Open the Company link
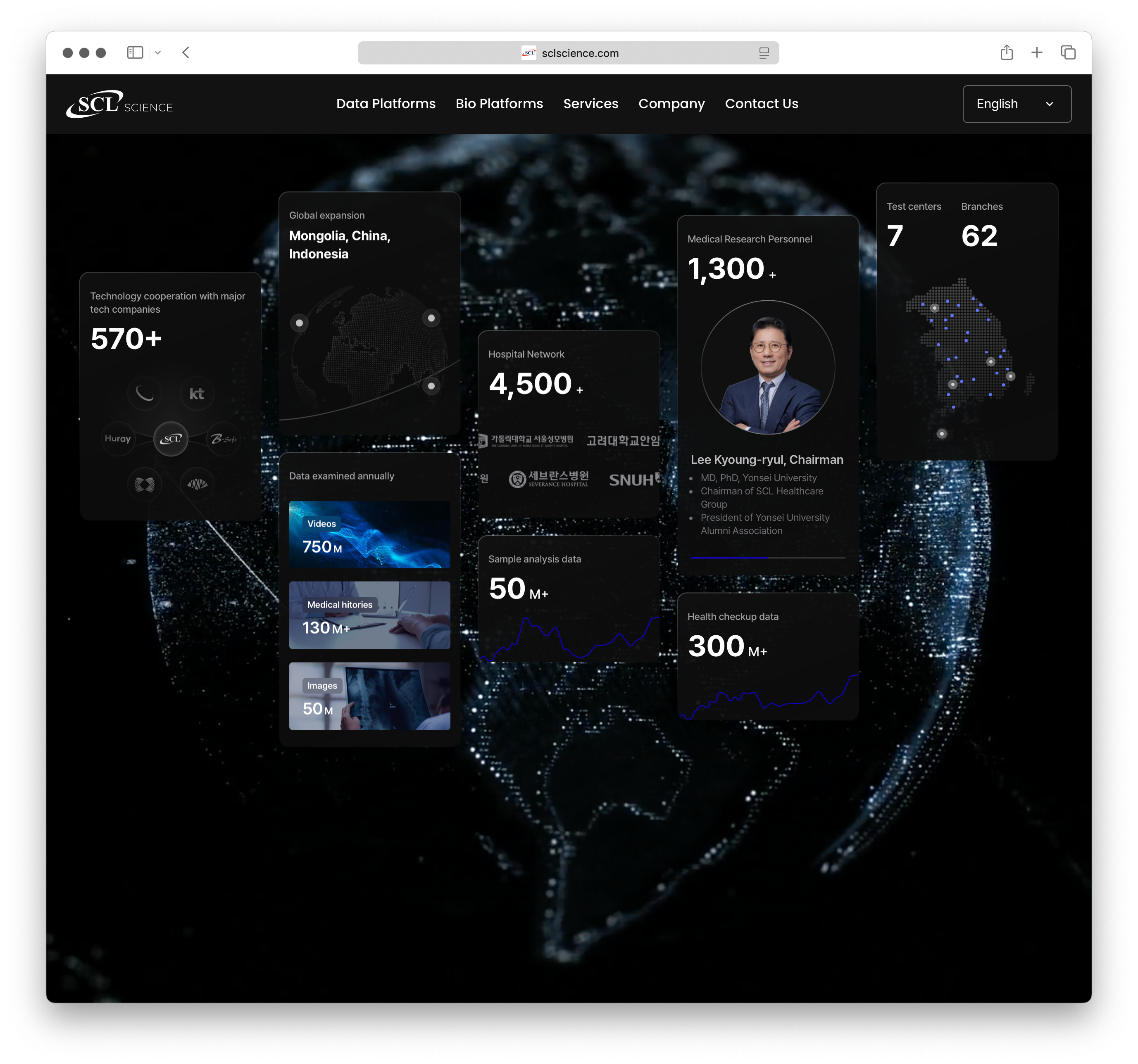This screenshot has height=1064, width=1138. (x=671, y=104)
